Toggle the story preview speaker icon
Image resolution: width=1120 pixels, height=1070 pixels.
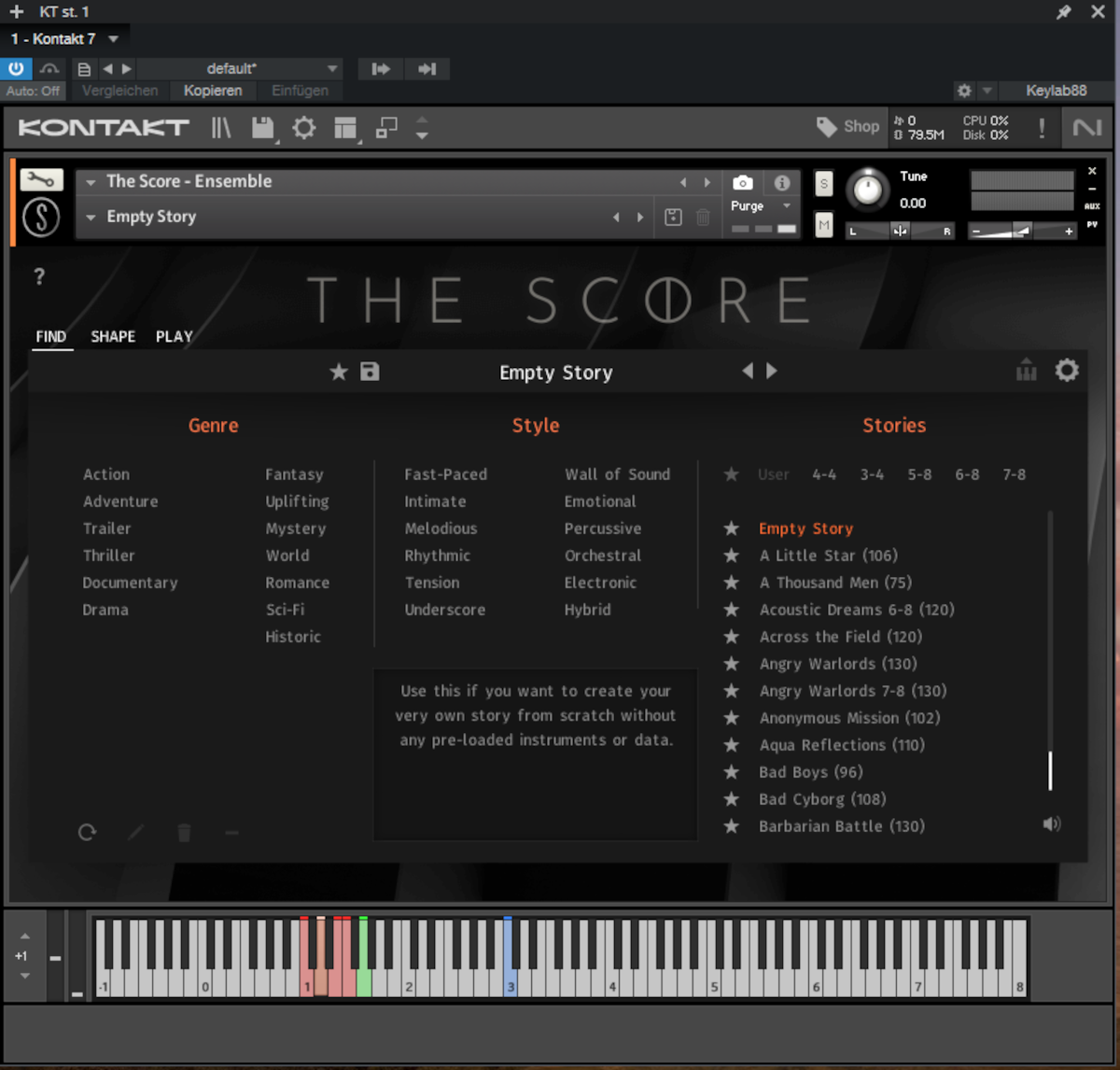point(1052,824)
